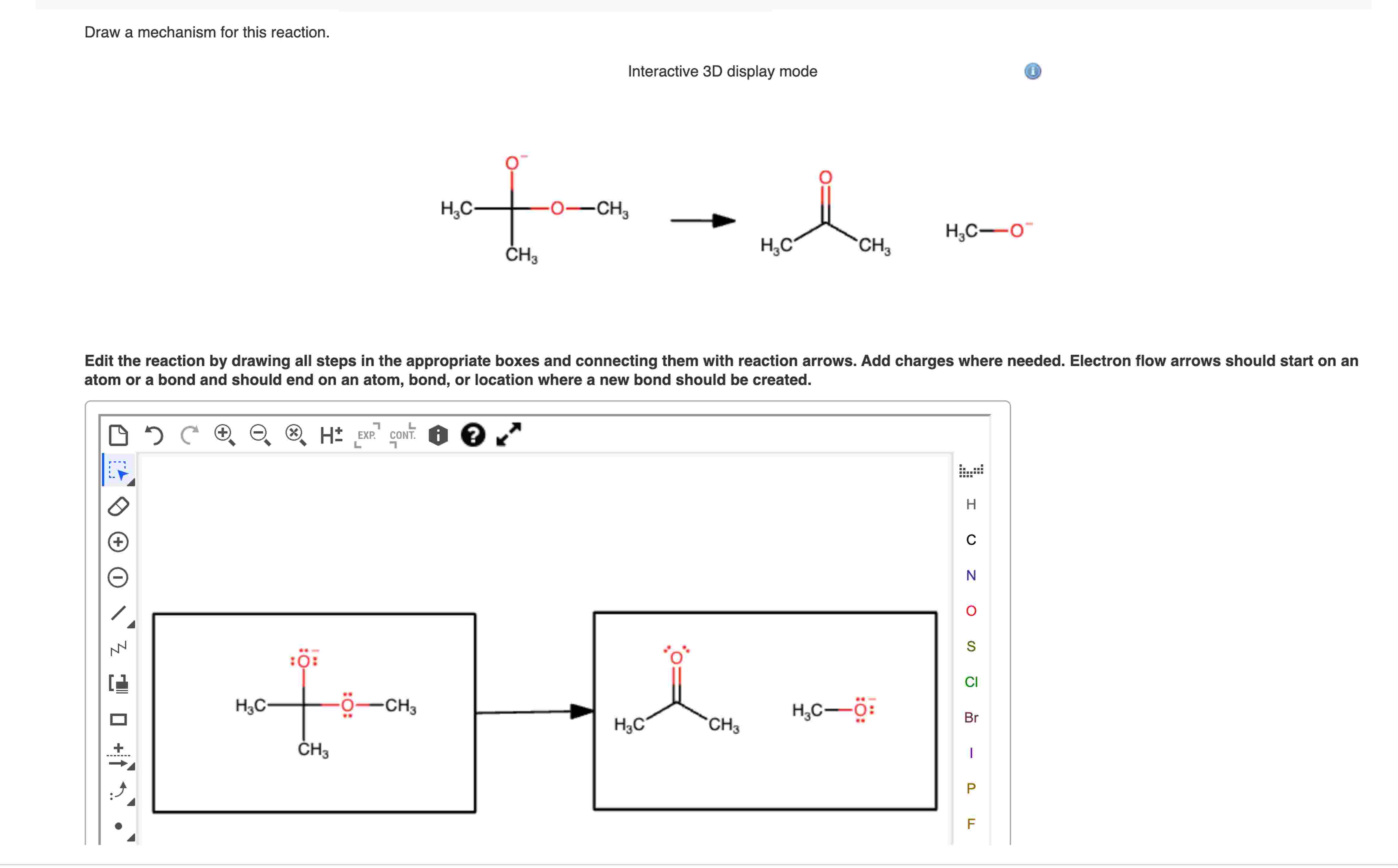Select the increase charge tool

coord(118,541)
